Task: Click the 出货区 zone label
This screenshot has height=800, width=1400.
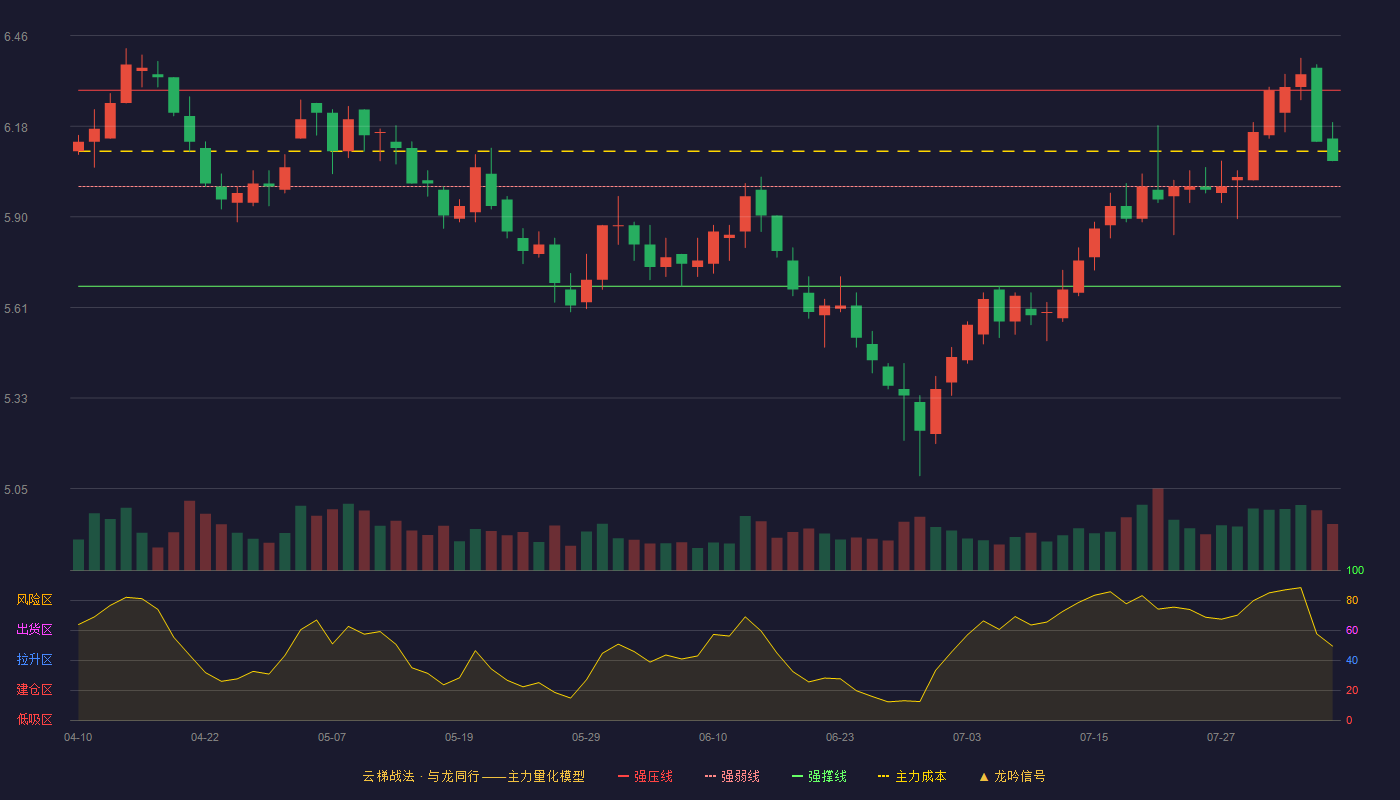Action: [34, 630]
